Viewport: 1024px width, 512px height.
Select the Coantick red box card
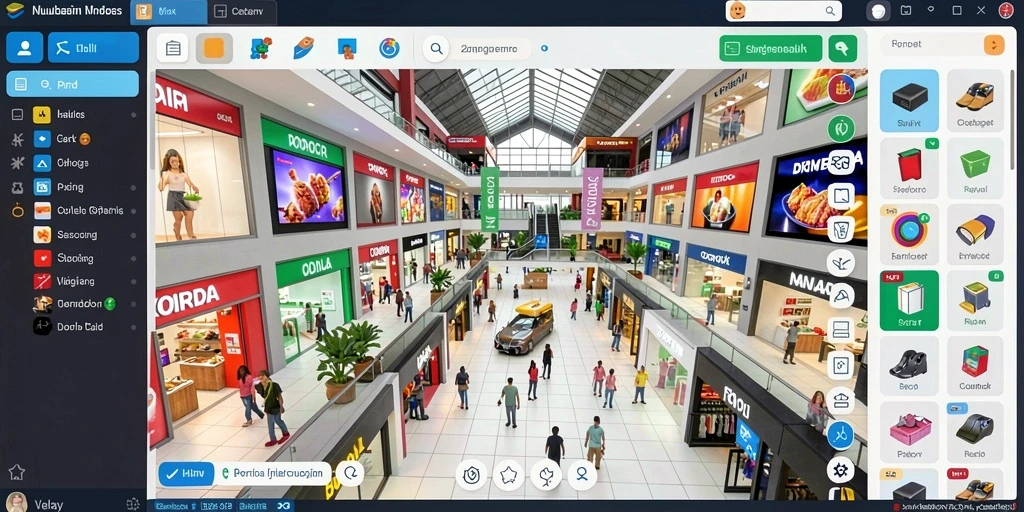tap(975, 366)
